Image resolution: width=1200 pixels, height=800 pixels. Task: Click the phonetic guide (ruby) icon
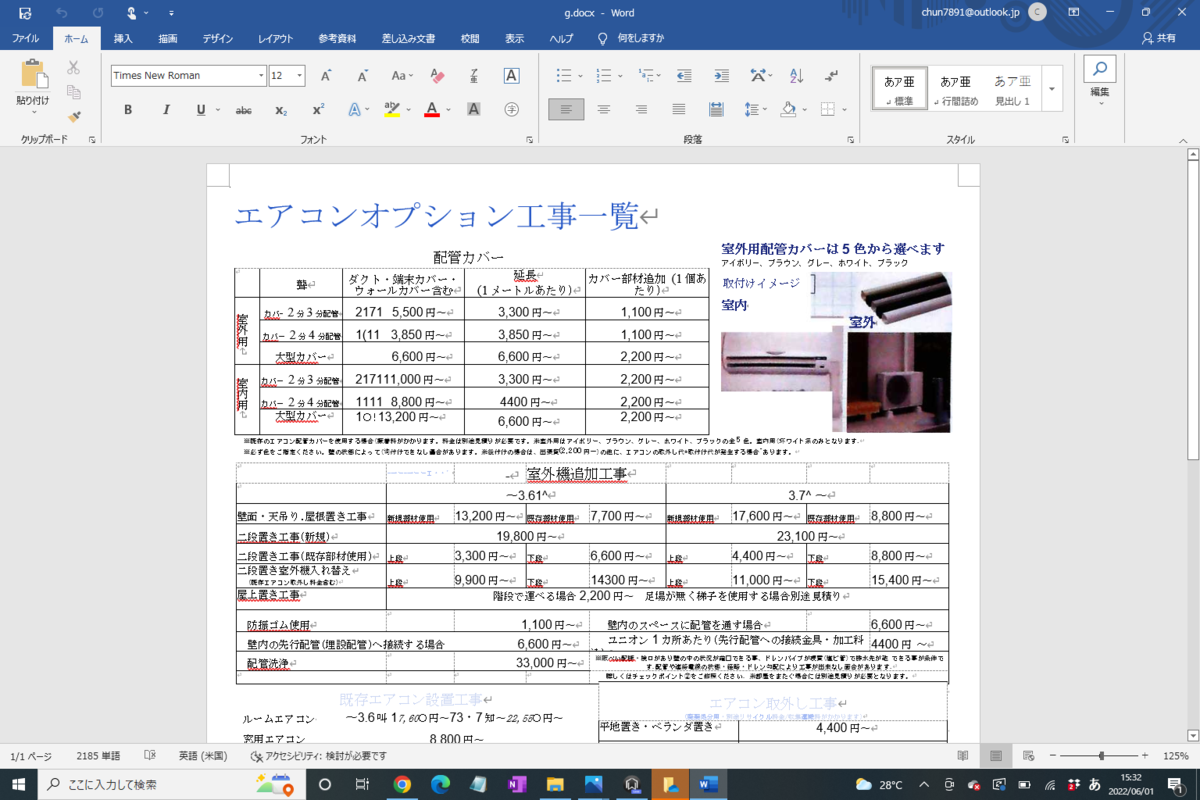473,76
